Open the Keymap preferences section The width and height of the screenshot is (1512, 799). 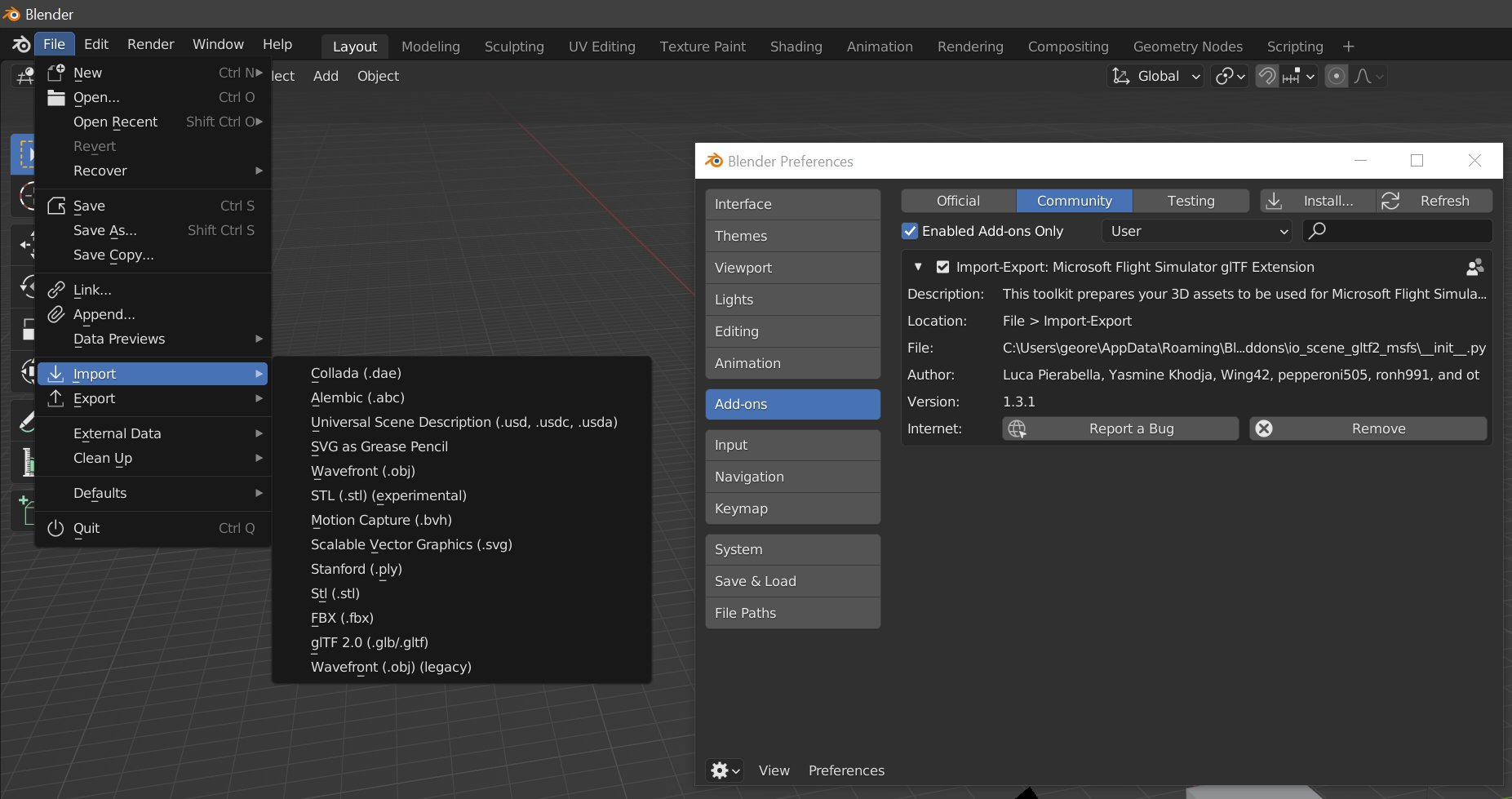[x=793, y=508]
